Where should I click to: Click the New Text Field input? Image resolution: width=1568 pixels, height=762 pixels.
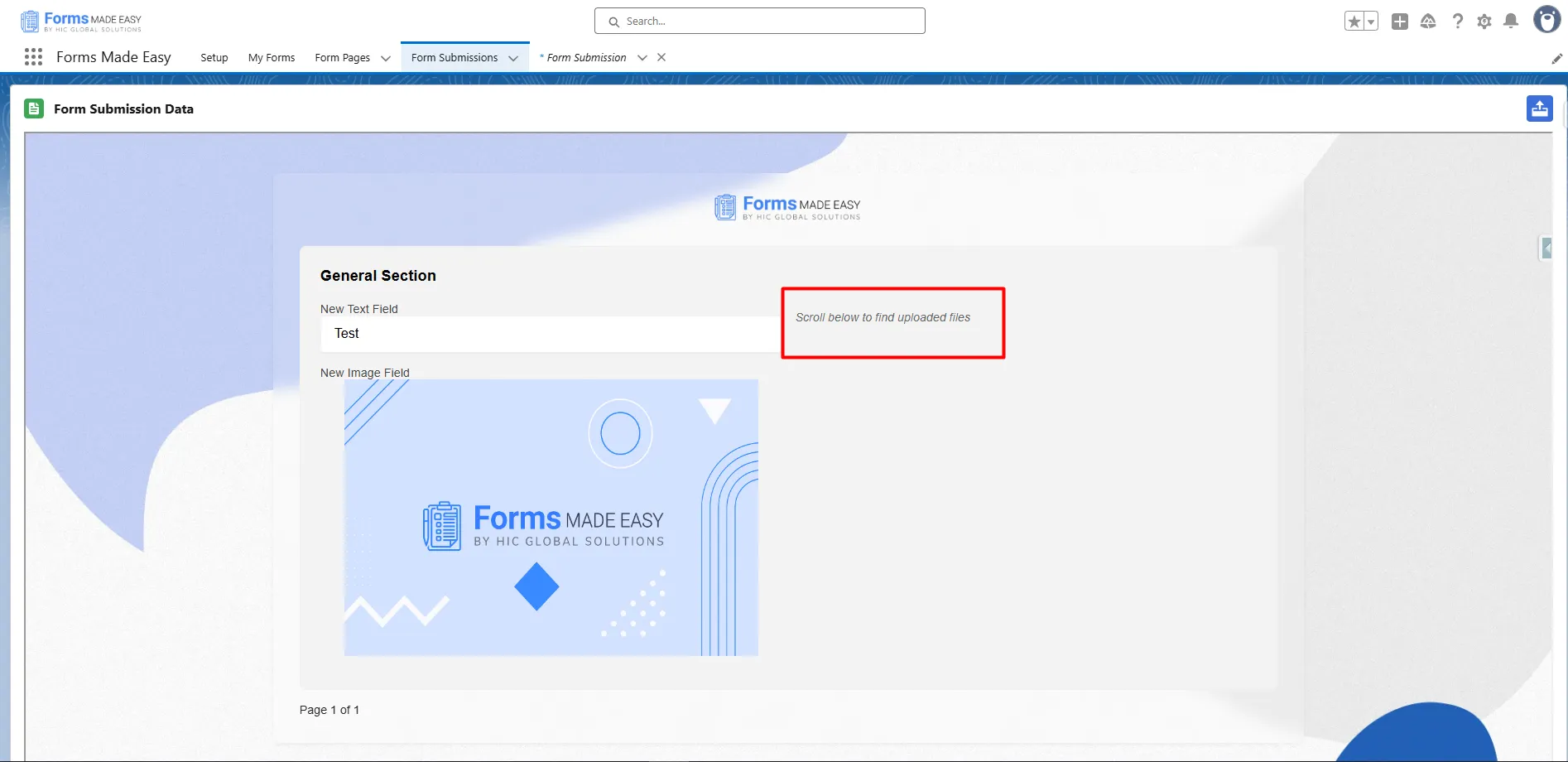tap(550, 334)
